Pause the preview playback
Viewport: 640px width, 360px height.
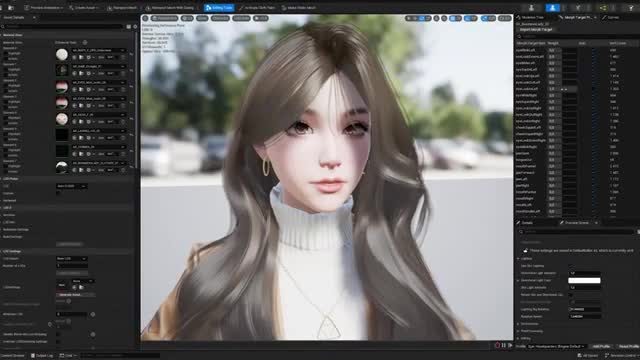click(x=504, y=345)
